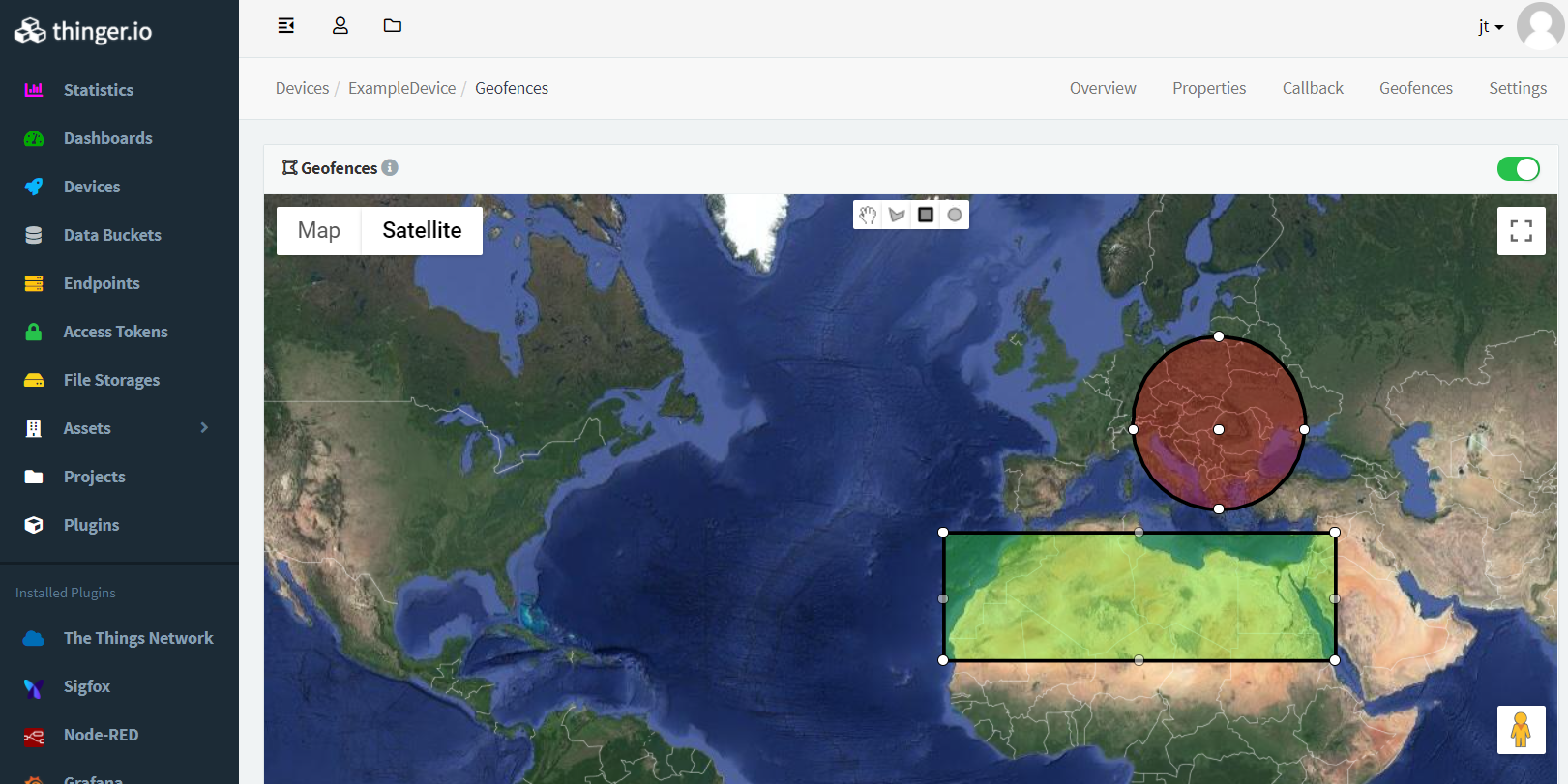This screenshot has height=784, width=1568.
Task: Click the Geofences breadcrumb text
Action: coord(512,88)
